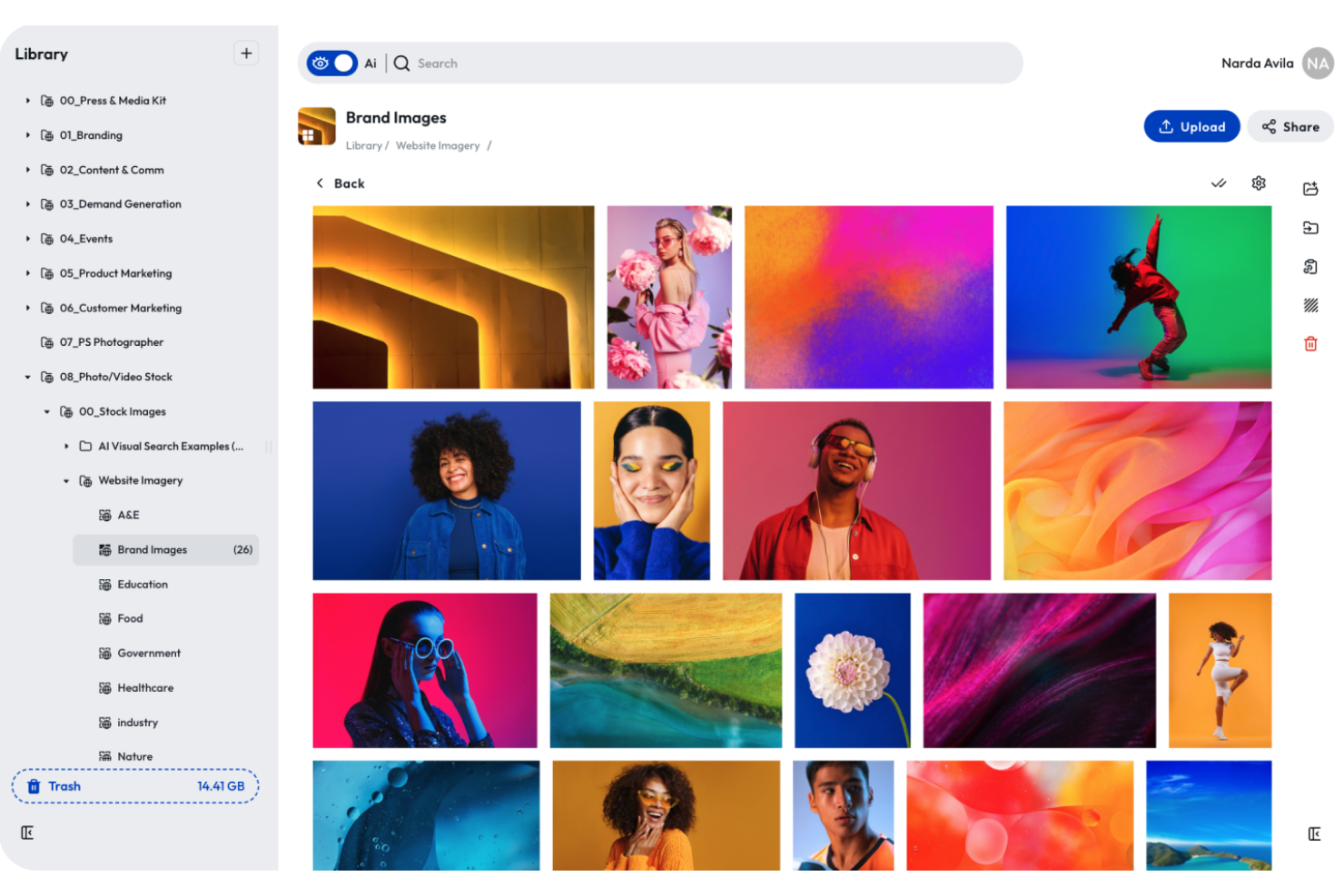Click the Healthcare collection icon
Image resolution: width=1344 pixels, height=896 pixels.
click(x=105, y=688)
